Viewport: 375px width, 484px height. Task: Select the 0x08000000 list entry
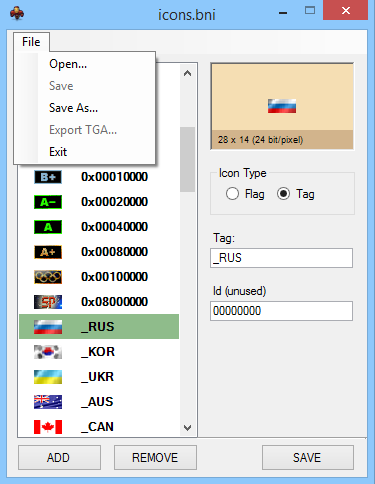[99, 302]
